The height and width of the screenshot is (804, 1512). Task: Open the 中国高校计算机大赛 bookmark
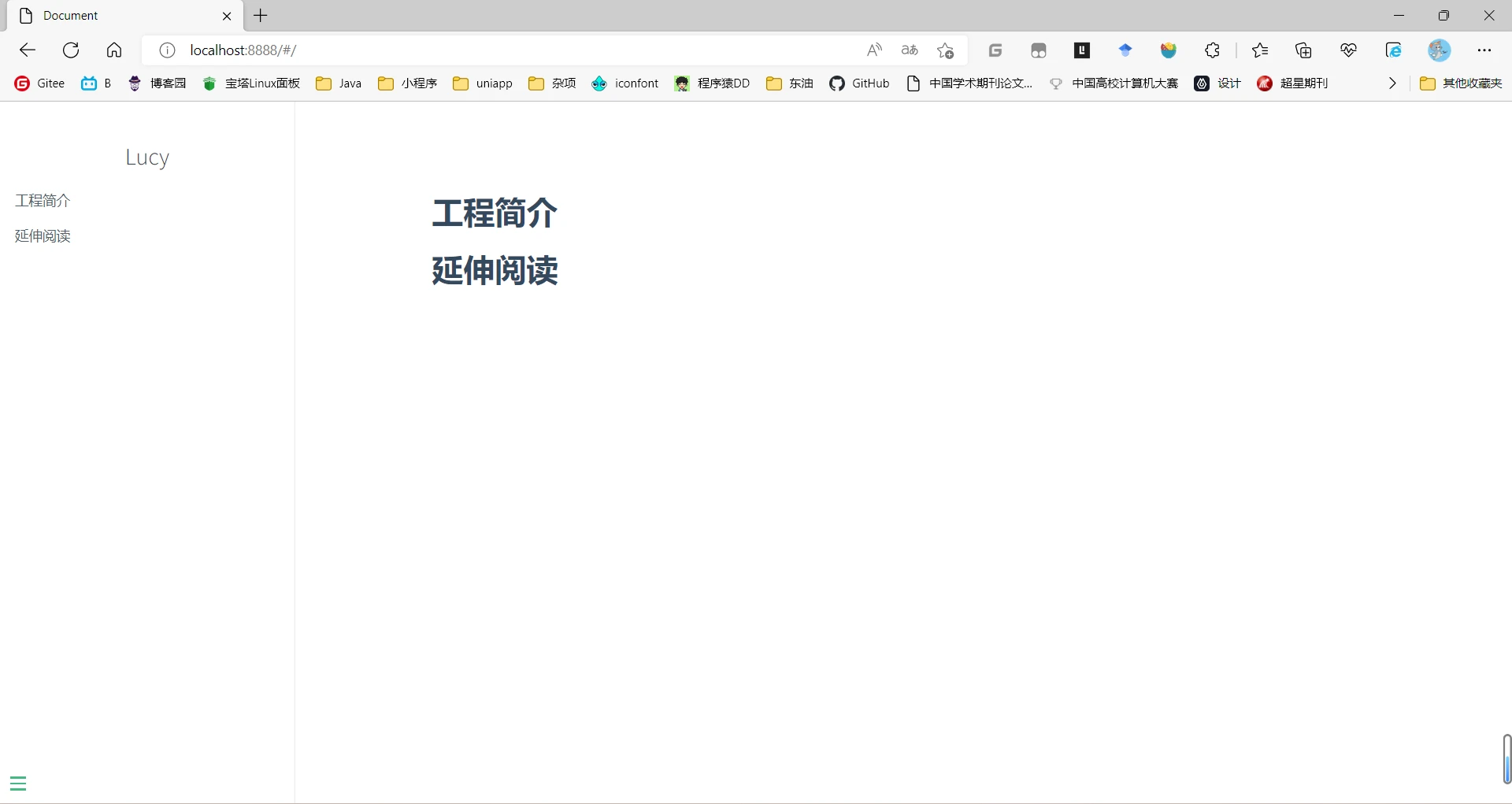click(1113, 83)
